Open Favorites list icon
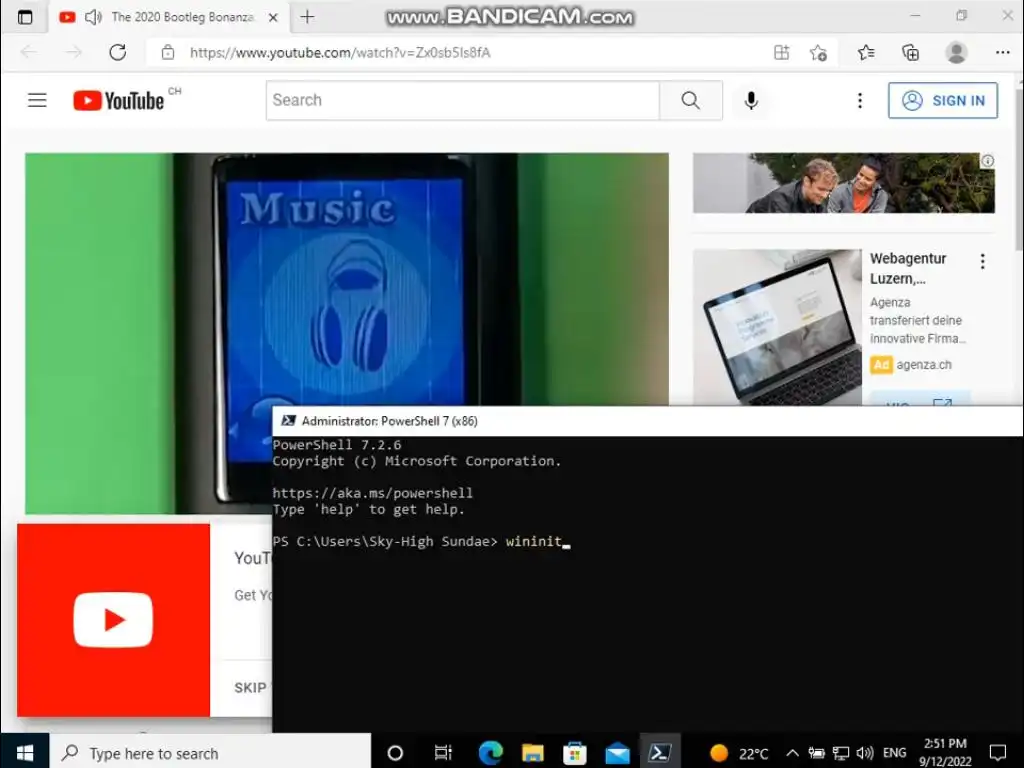Image resolution: width=1024 pixels, height=768 pixels. (866, 52)
